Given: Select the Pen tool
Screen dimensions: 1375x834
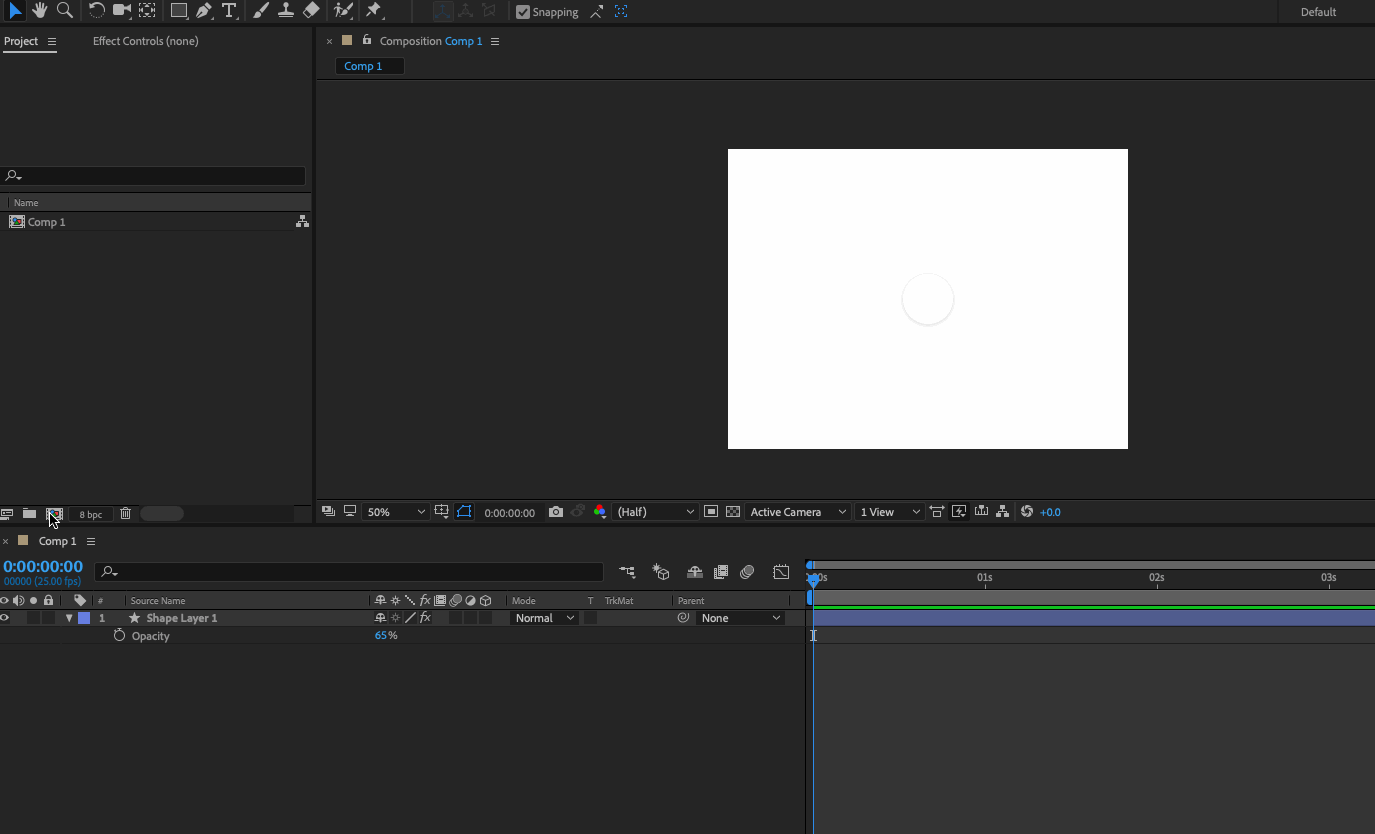Looking at the screenshot, I should pyautogui.click(x=204, y=11).
